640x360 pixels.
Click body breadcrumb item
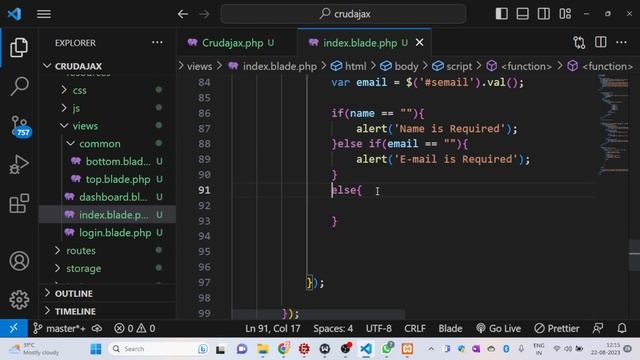tap(399, 66)
